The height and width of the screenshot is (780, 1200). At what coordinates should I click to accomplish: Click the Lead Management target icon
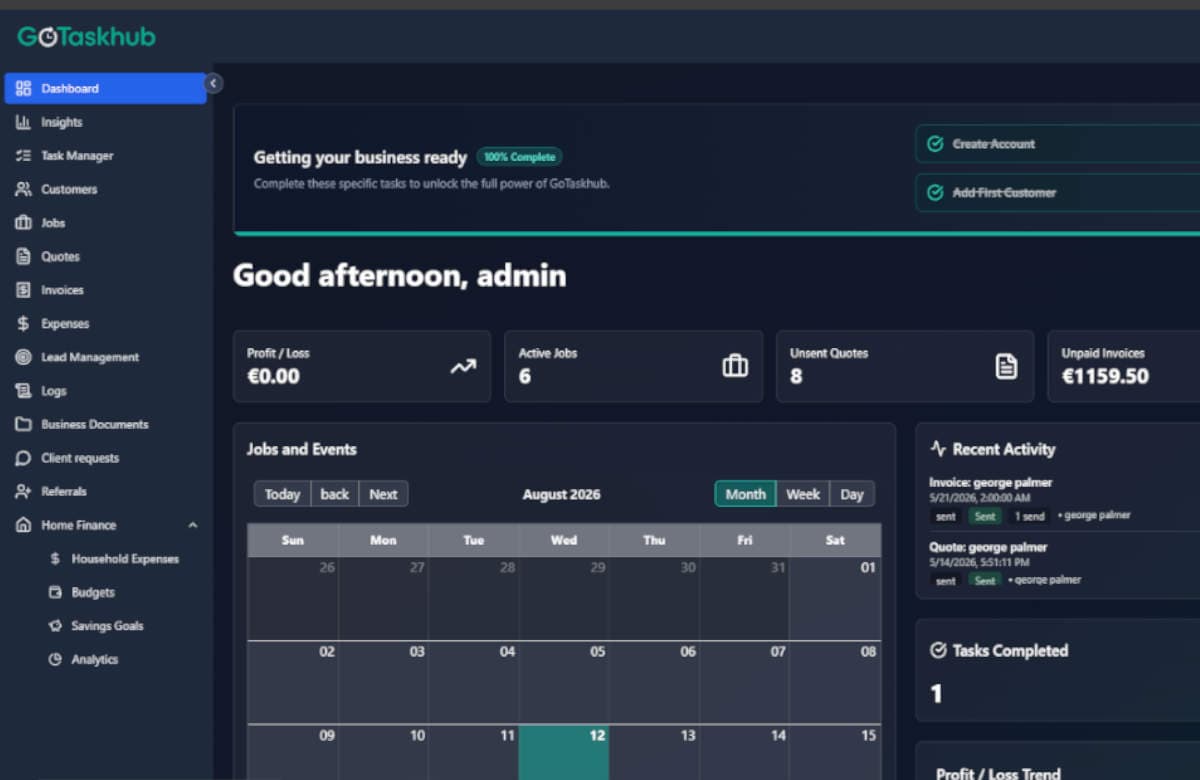tap(23, 357)
